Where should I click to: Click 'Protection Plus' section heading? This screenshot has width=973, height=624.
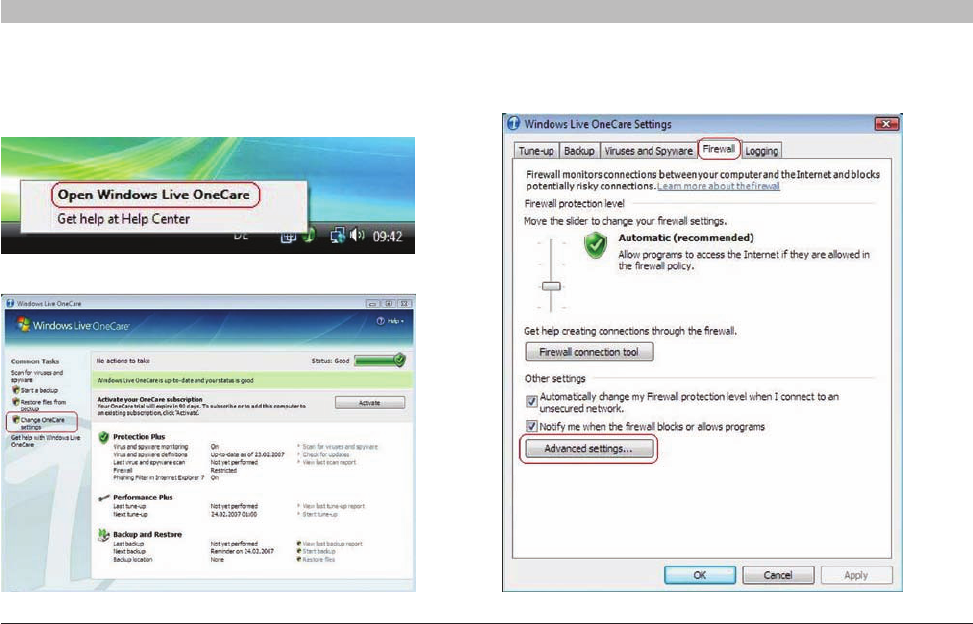pyautogui.click(x=139, y=437)
